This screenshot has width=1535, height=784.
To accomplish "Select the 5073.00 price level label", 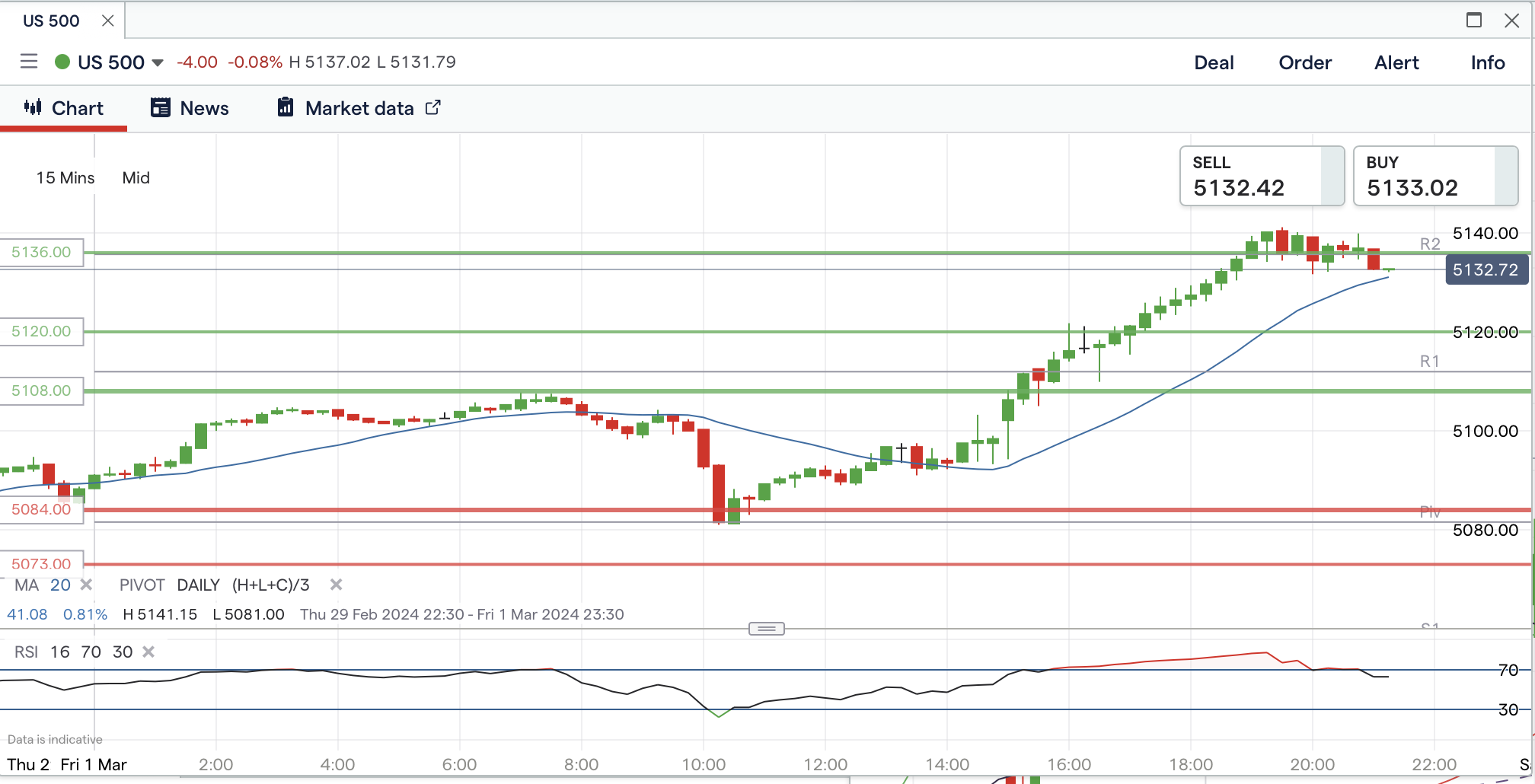I will click(x=41, y=564).
